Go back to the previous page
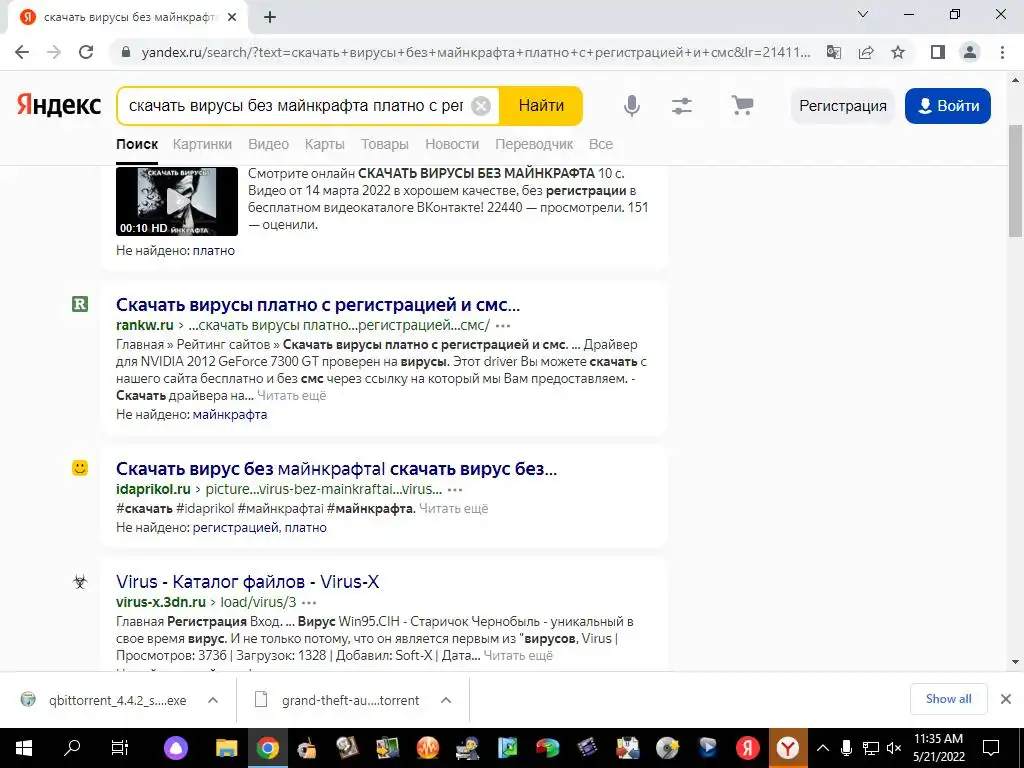Viewport: 1024px width, 768px height. point(22,52)
